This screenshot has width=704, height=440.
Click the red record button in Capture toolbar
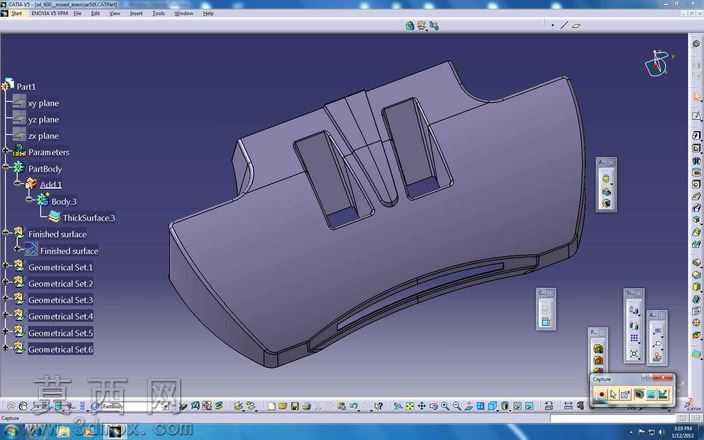602,395
